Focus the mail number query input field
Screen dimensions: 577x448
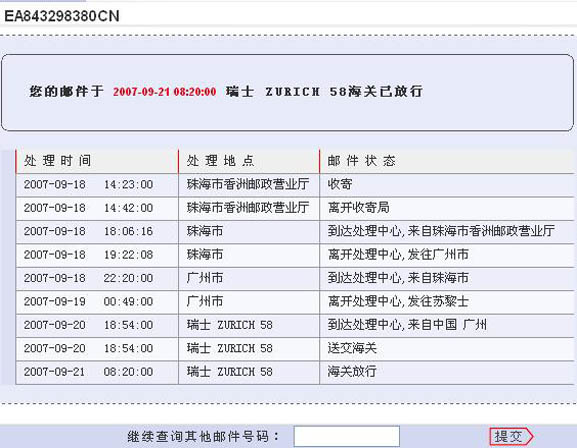click(x=347, y=437)
